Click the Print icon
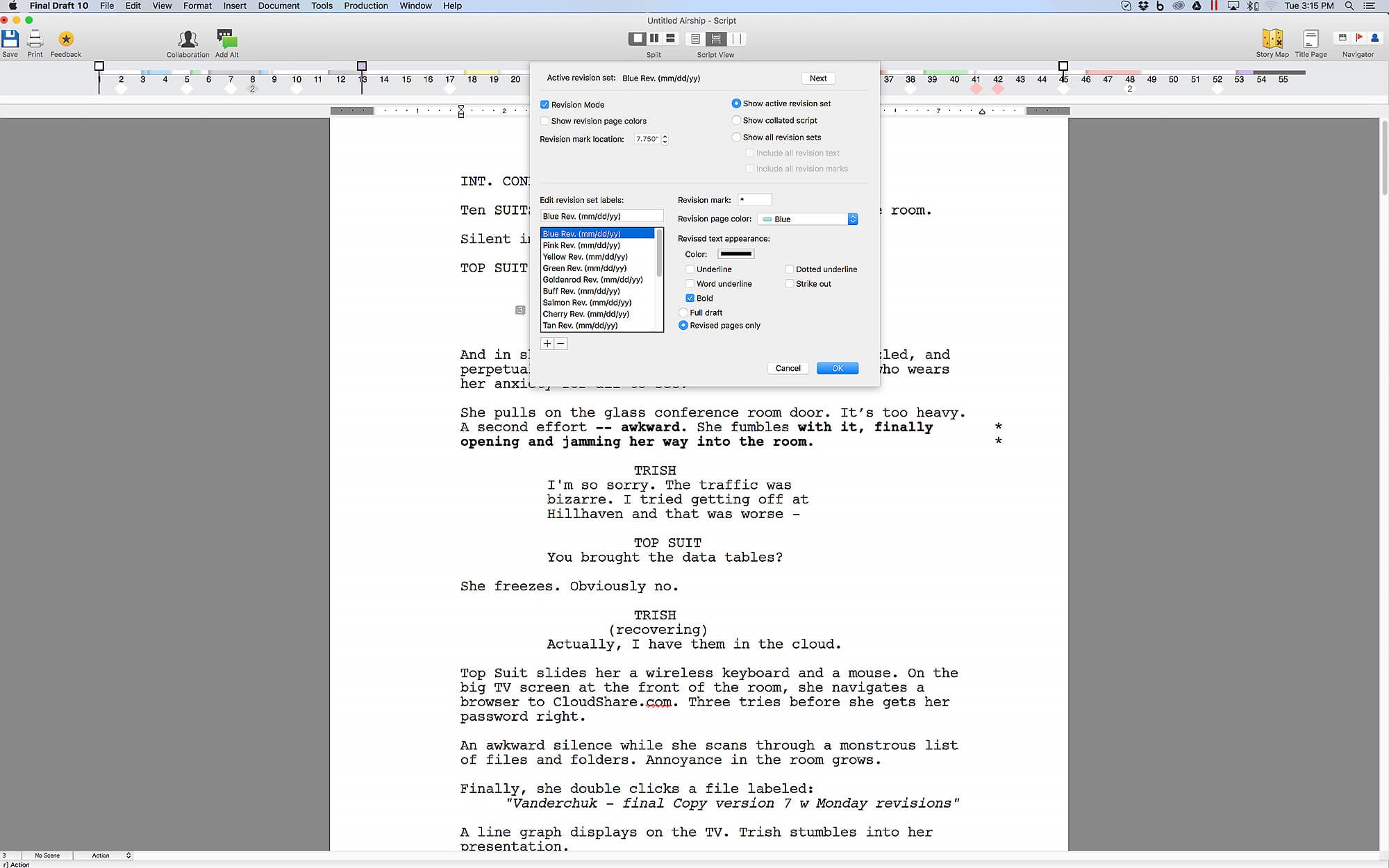This screenshot has width=1389, height=868. [35, 40]
